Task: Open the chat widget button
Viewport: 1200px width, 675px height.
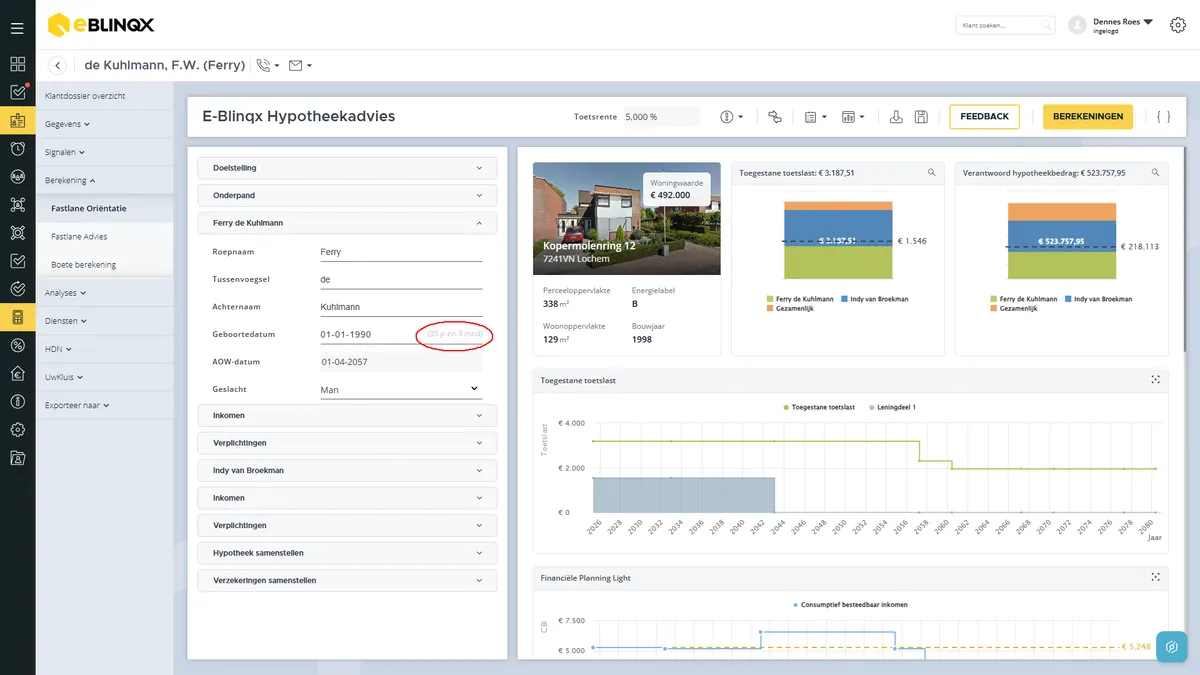Action: pos(1171,646)
